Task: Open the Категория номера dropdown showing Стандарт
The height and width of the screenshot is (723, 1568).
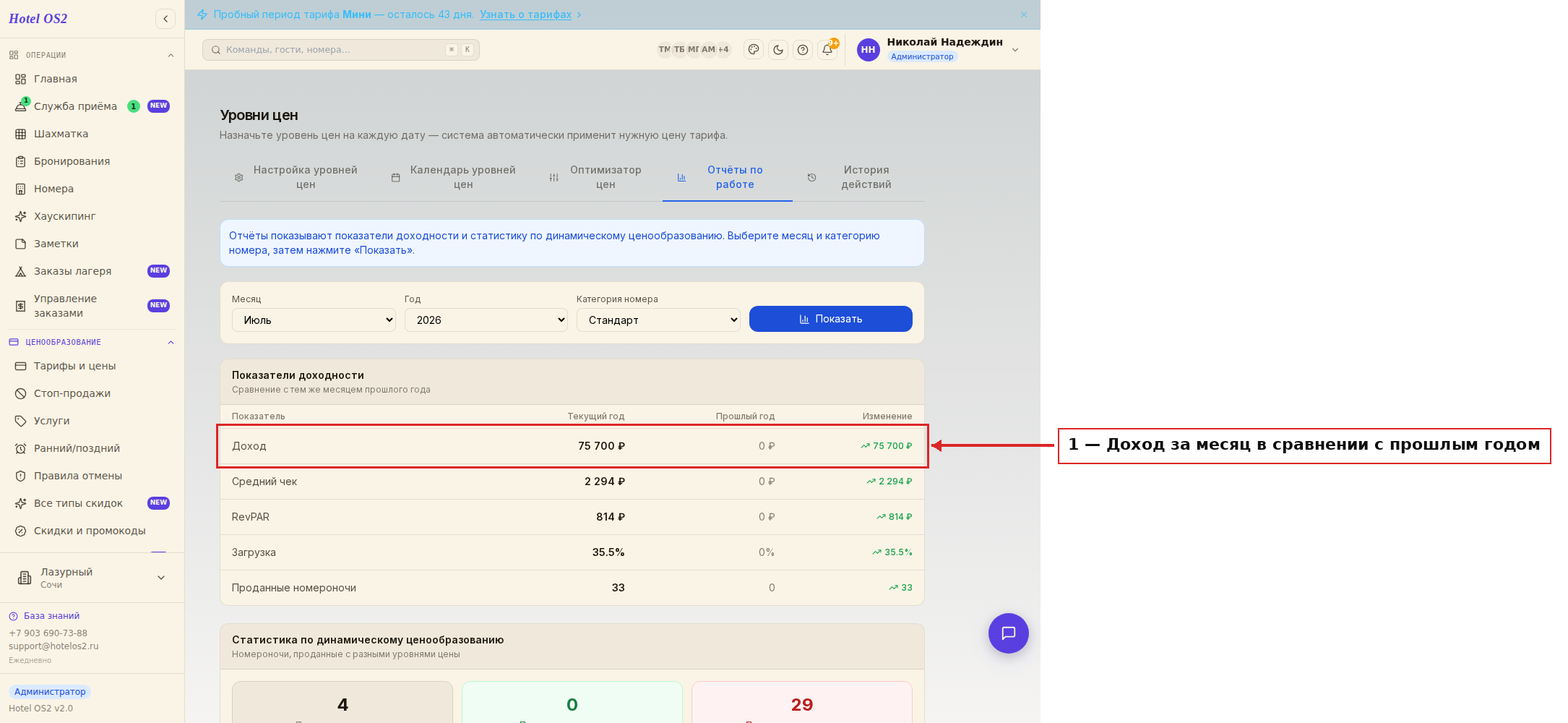Action: [658, 320]
